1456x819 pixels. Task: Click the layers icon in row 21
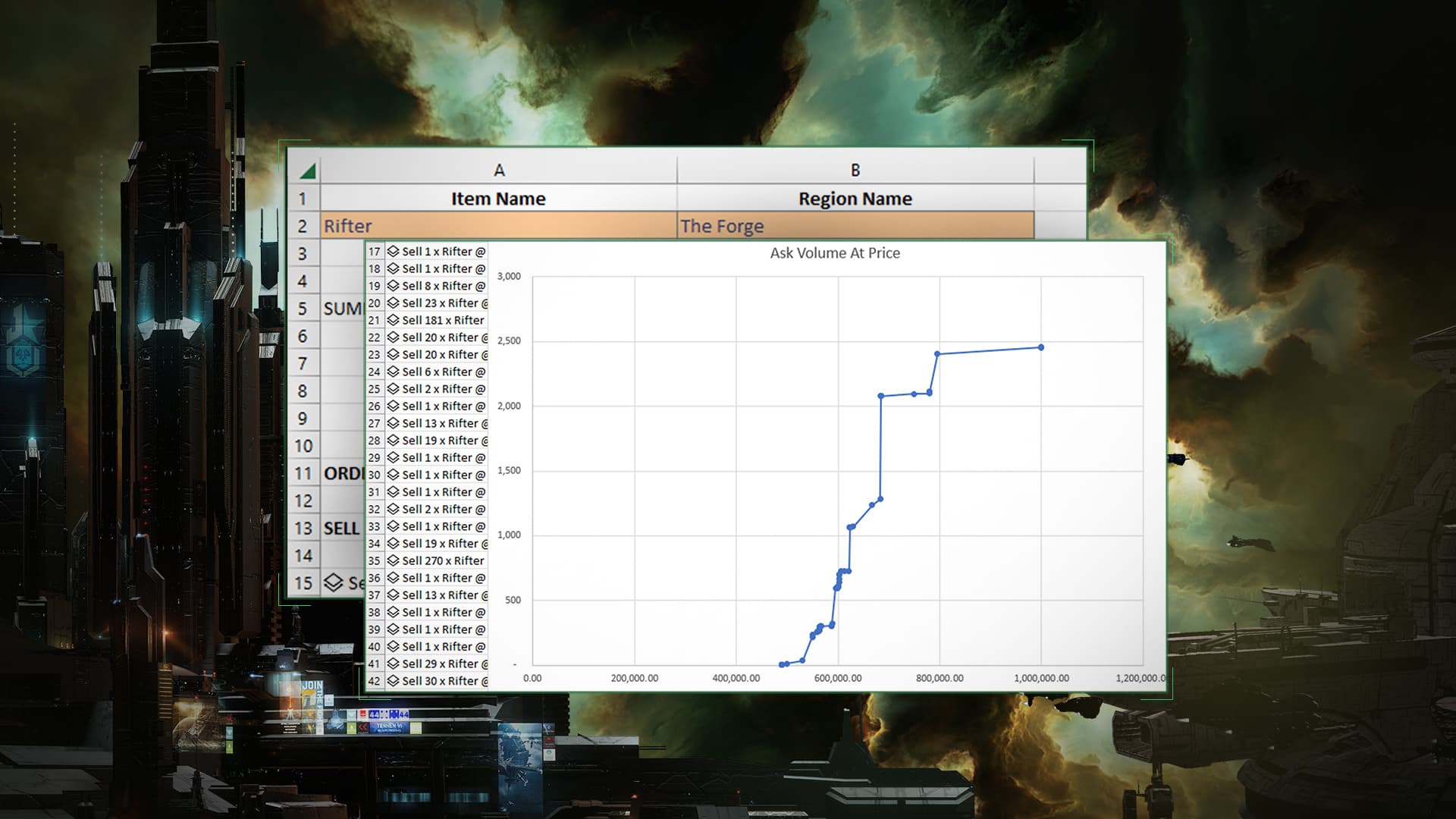coord(393,320)
